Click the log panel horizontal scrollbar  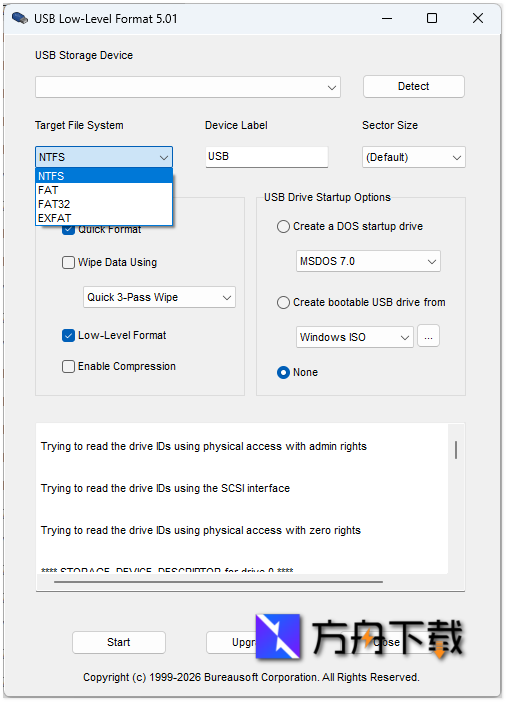tap(218, 582)
